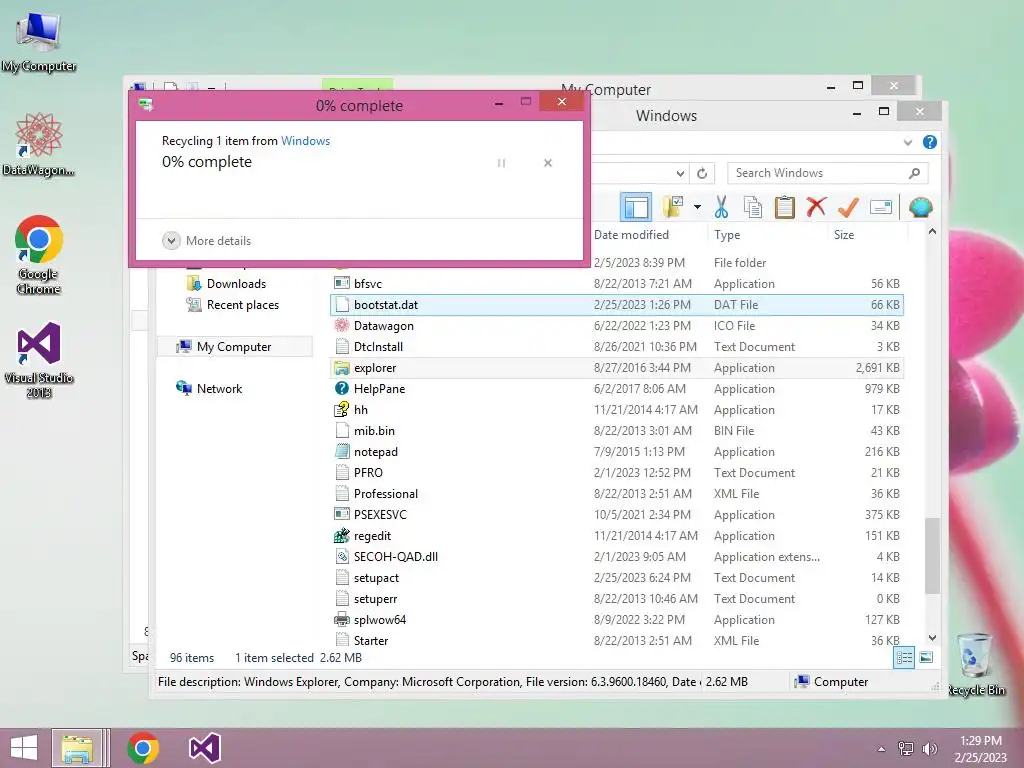Select the hh application
1024x768 pixels.
point(617,409)
